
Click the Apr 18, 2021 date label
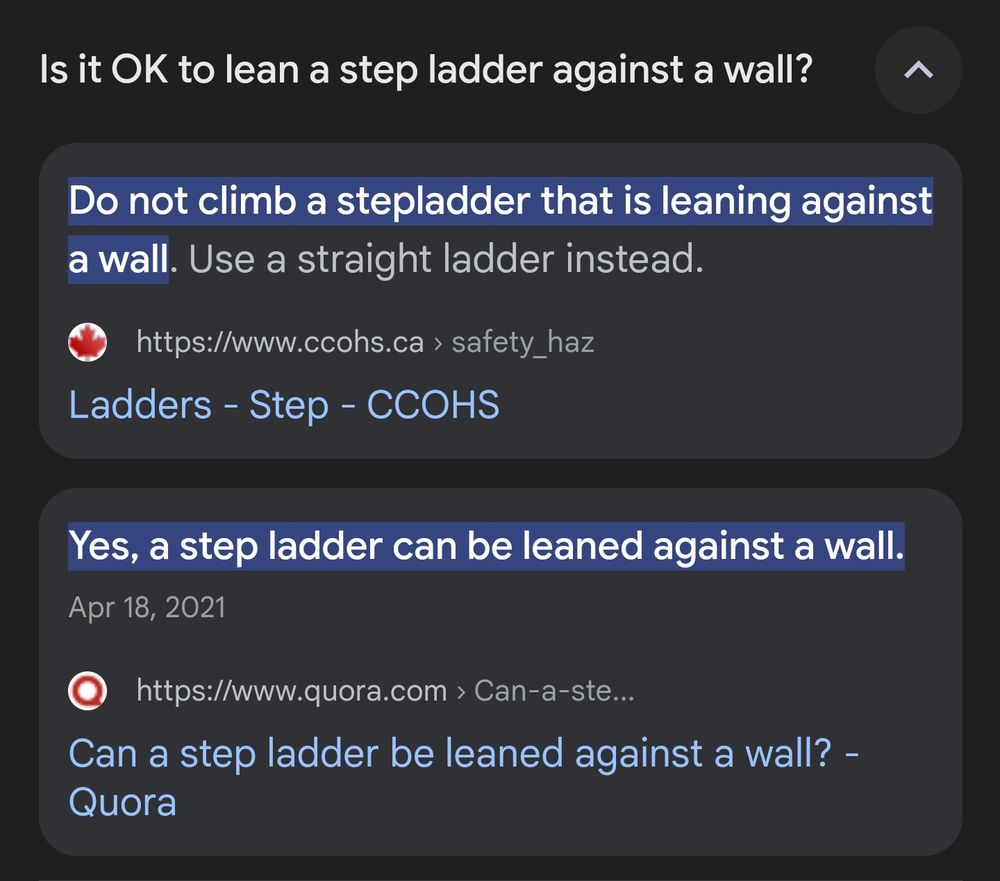pos(147,606)
